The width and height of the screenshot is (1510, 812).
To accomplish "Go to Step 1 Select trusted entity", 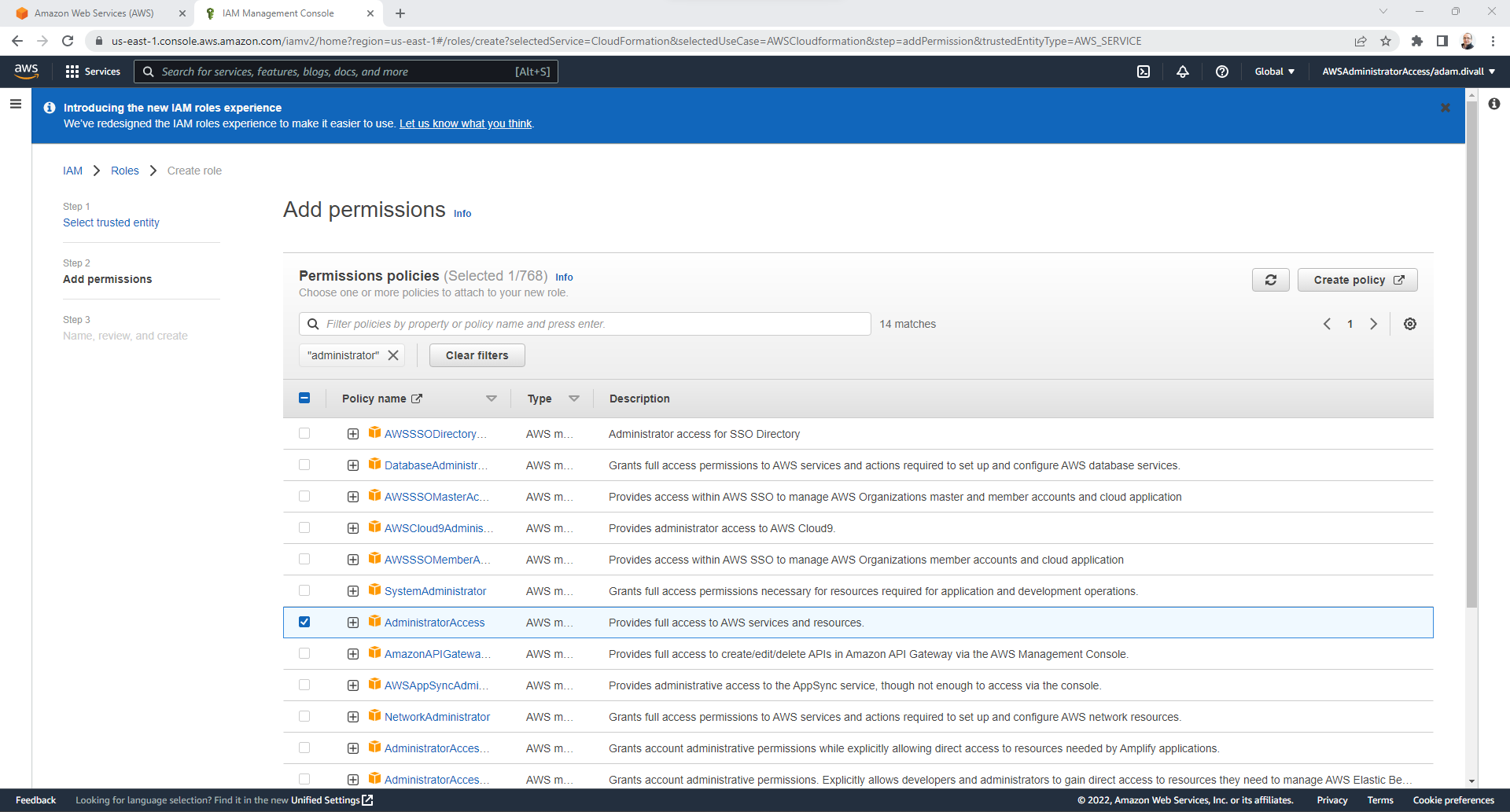I will point(111,222).
